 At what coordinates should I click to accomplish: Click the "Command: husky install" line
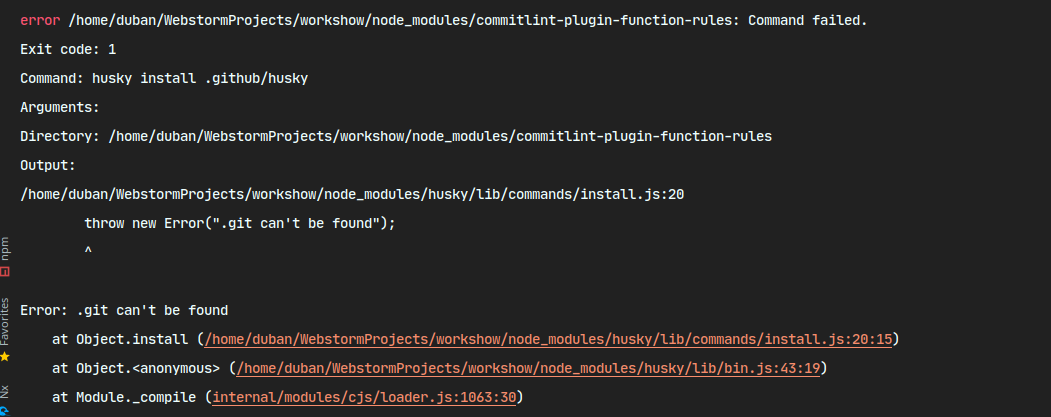pyautogui.click(x=164, y=78)
